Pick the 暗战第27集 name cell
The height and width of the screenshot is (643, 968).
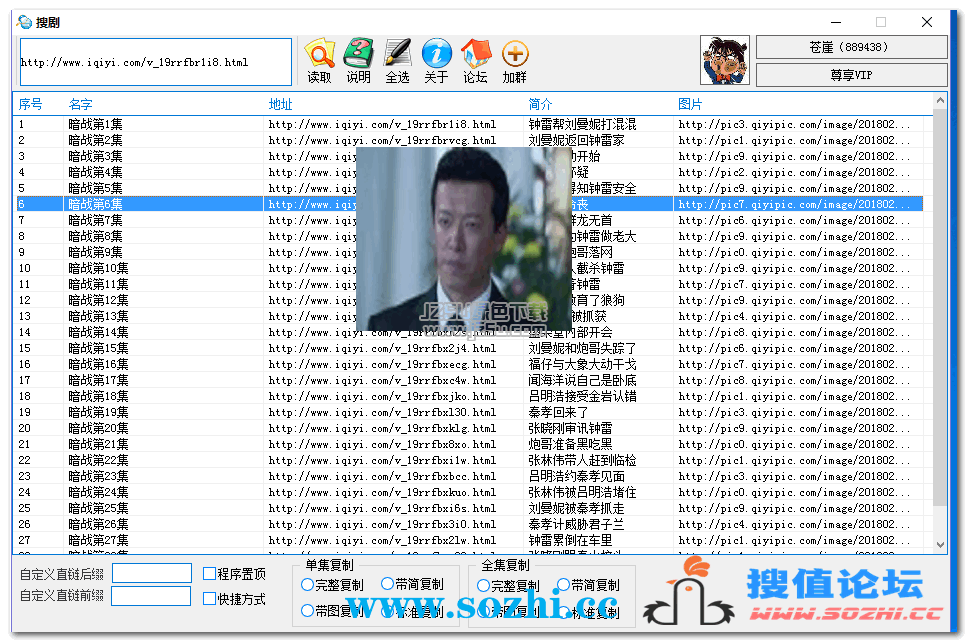point(98,541)
